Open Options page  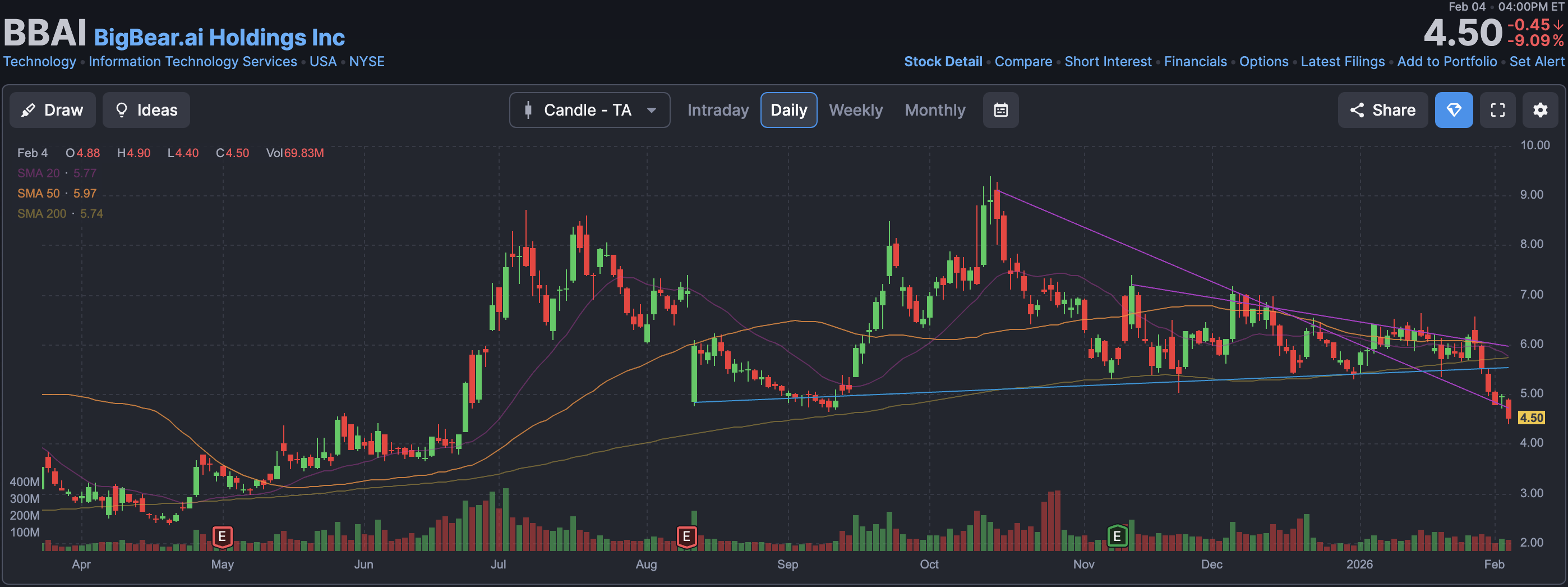(1263, 62)
